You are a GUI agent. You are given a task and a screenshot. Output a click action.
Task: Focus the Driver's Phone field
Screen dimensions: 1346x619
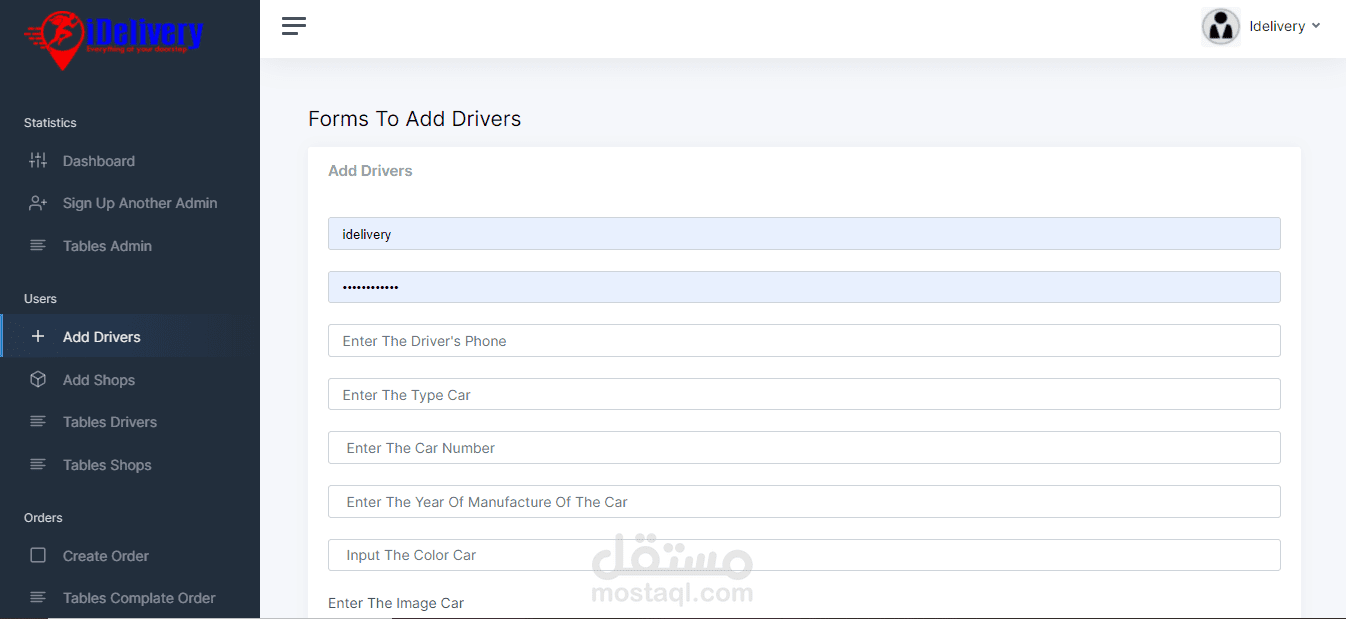(804, 340)
